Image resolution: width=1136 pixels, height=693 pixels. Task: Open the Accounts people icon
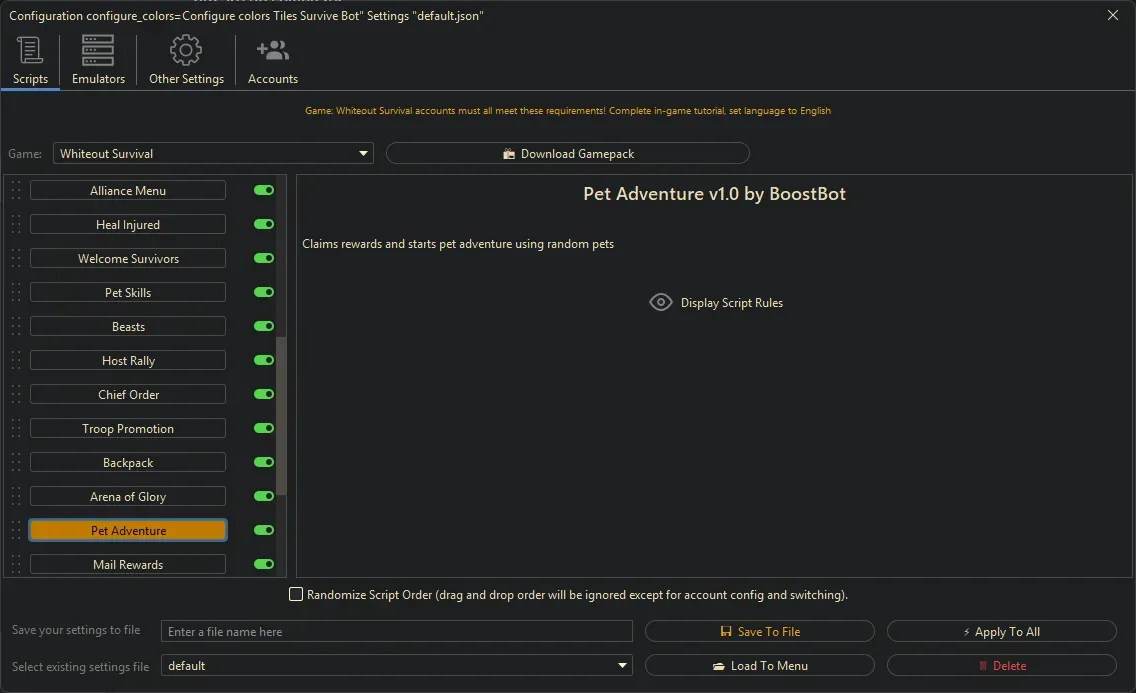point(272,50)
